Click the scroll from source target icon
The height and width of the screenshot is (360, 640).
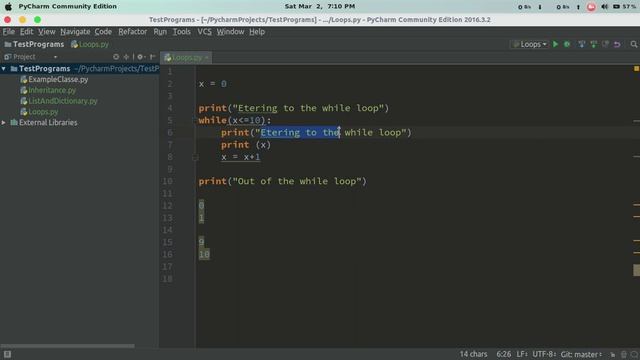(116, 57)
